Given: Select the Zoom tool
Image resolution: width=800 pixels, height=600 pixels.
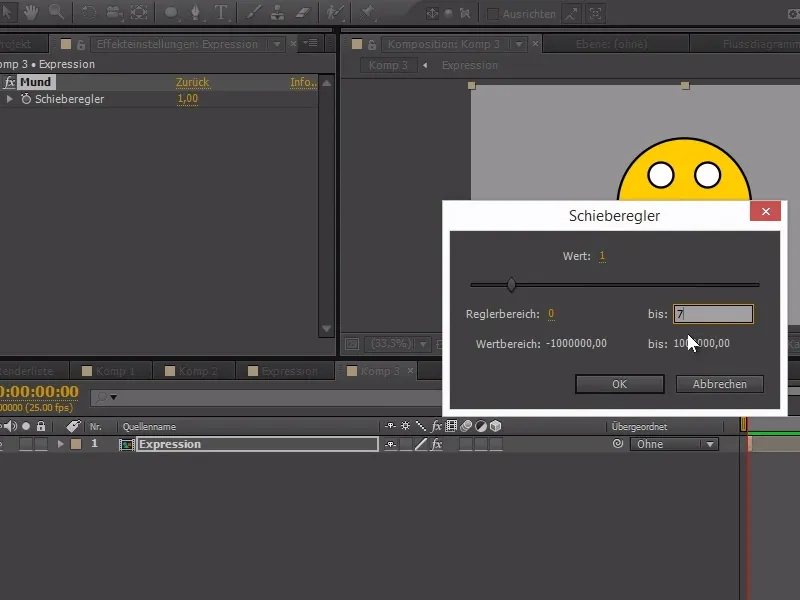Looking at the screenshot, I should point(57,12).
